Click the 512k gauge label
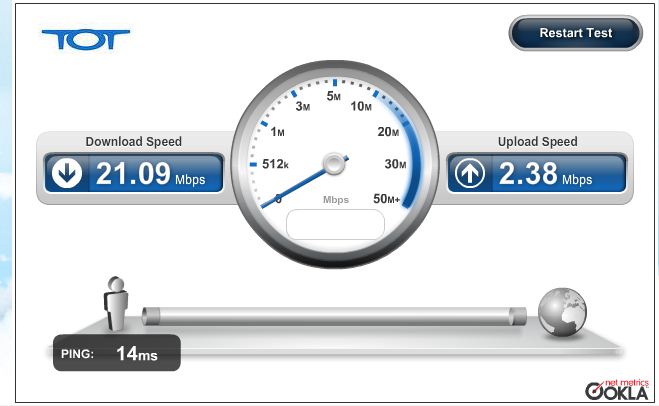Screen dimensions: 659x406 pyautogui.click(x=275, y=164)
